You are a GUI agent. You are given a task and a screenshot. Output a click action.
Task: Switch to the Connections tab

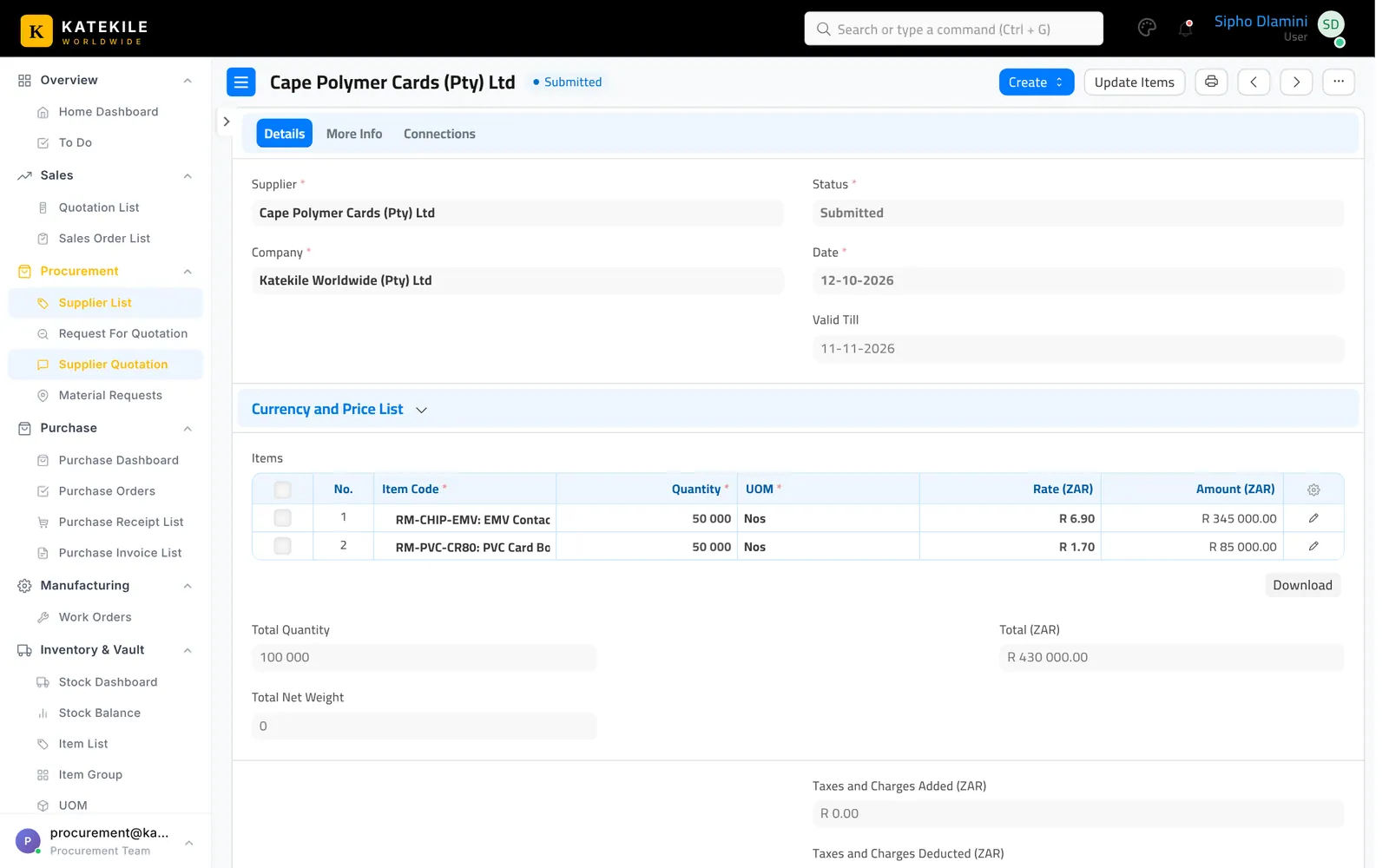tap(439, 134)
